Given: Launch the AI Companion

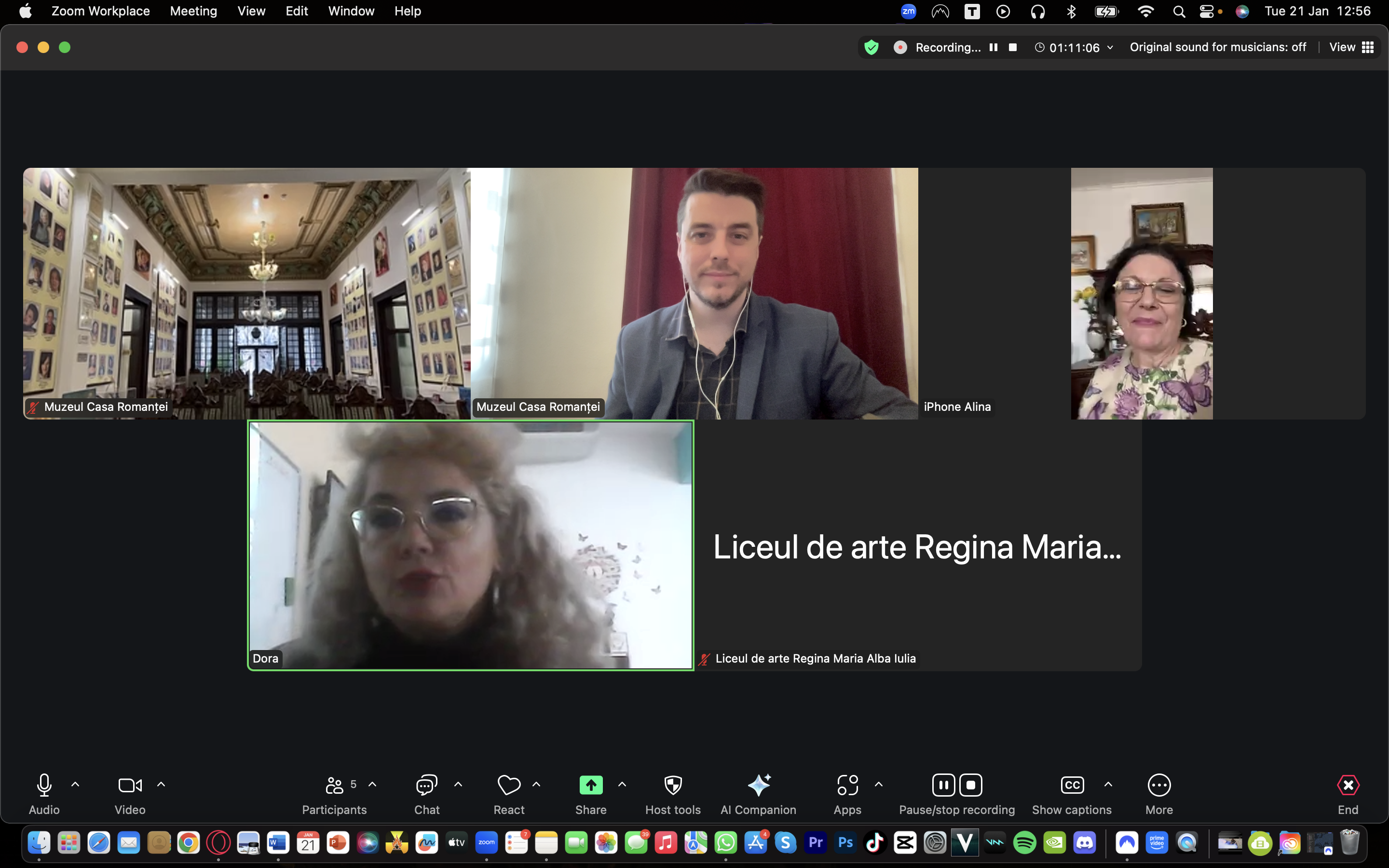Looking at the screenshot, I should point(758,786).
